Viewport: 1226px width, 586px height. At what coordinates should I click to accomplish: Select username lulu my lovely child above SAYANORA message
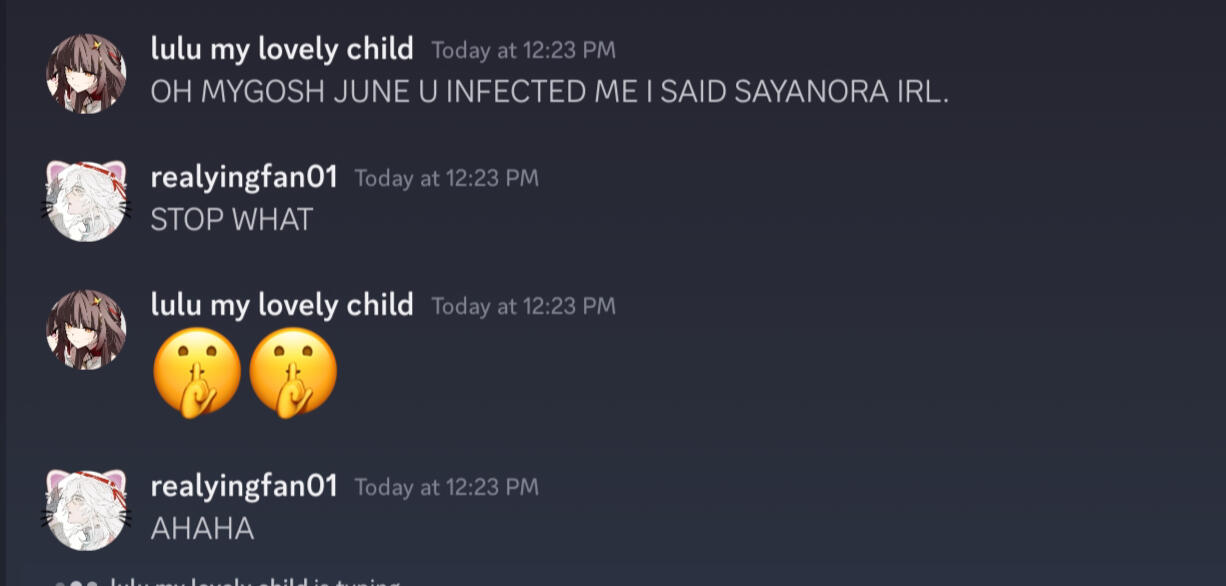tap(281, 48)
